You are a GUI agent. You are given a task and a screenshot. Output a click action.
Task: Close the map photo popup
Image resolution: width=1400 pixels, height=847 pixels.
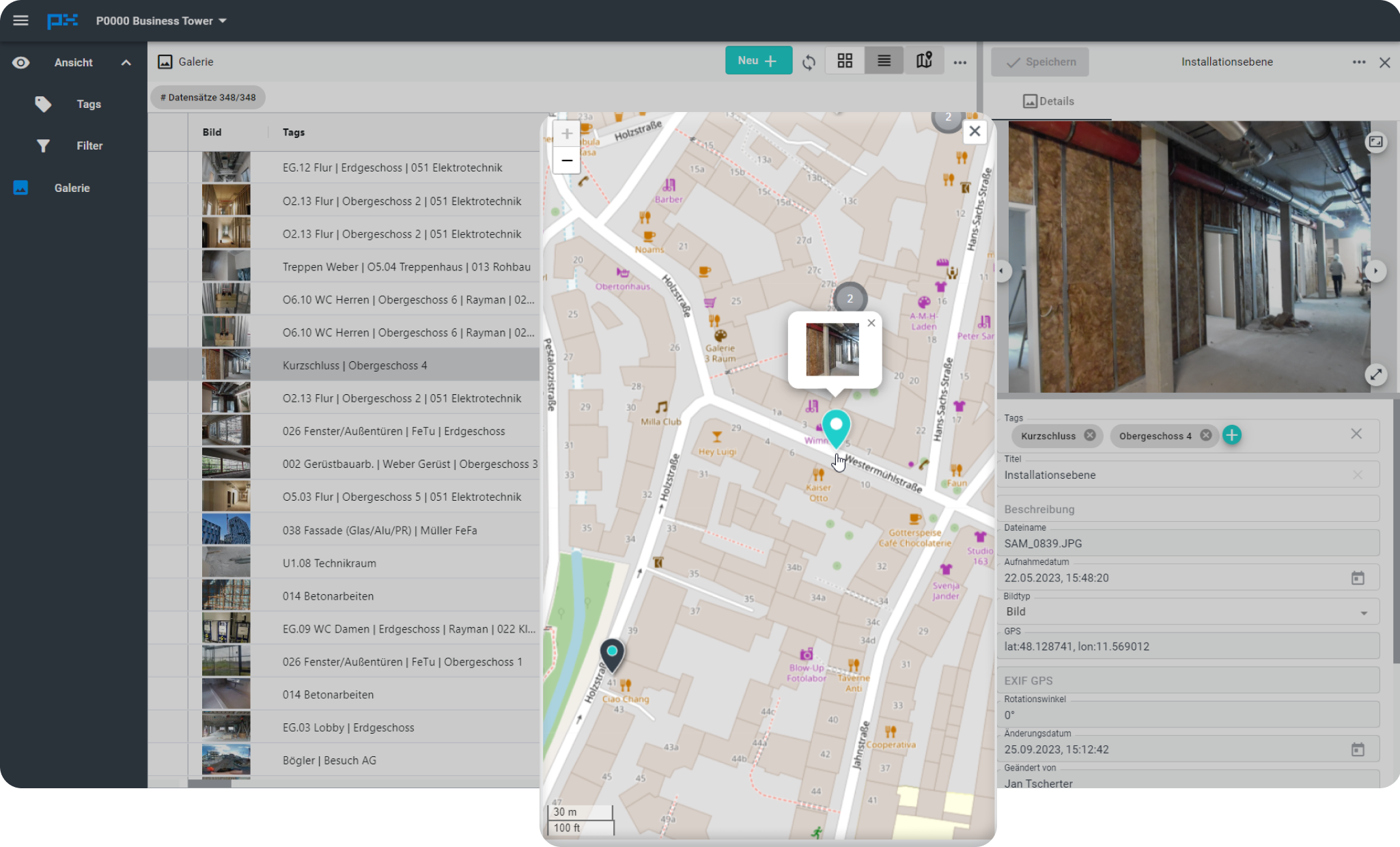coord(871,323)
